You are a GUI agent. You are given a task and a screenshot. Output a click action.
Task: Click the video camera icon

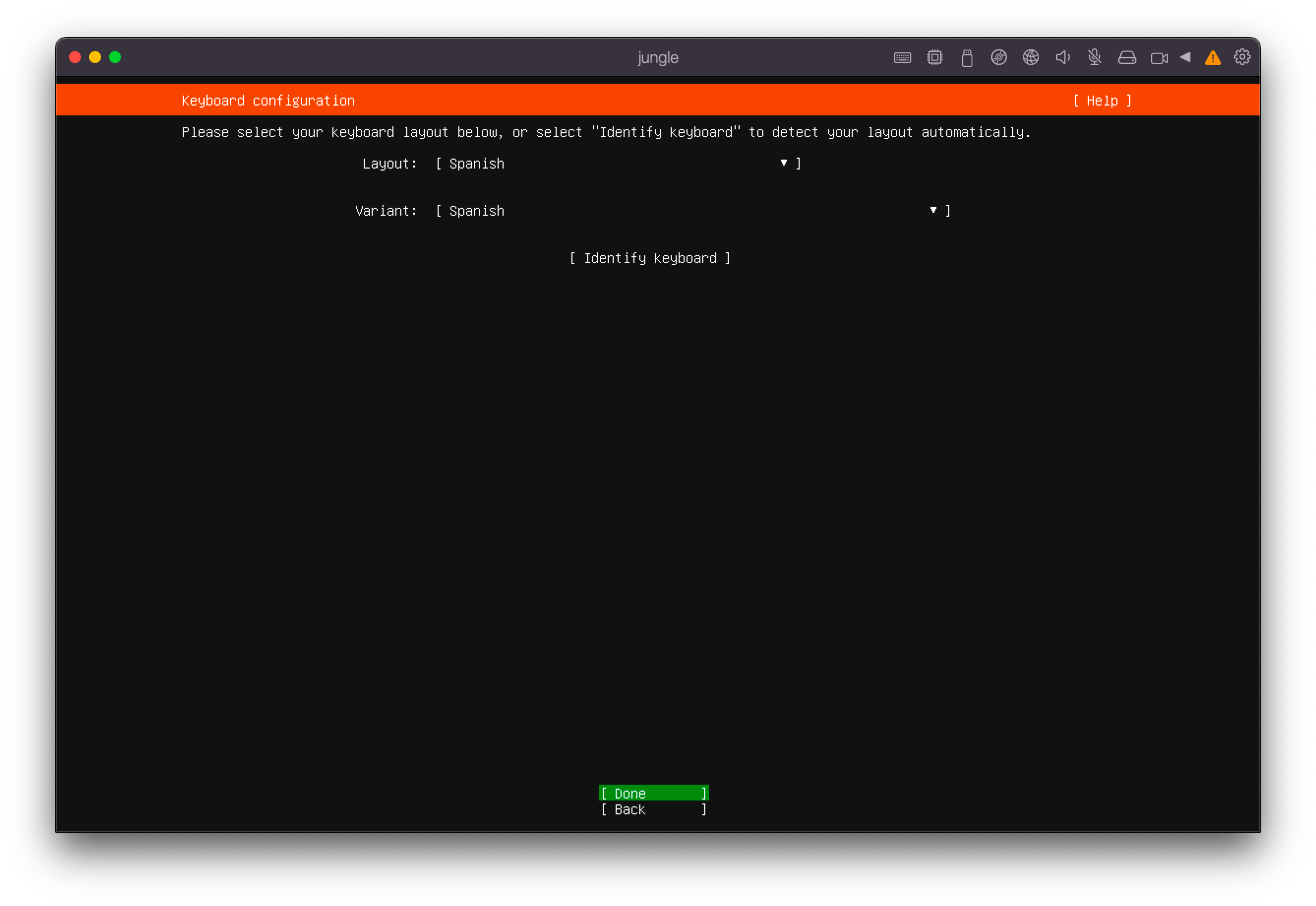[1159, 58]
